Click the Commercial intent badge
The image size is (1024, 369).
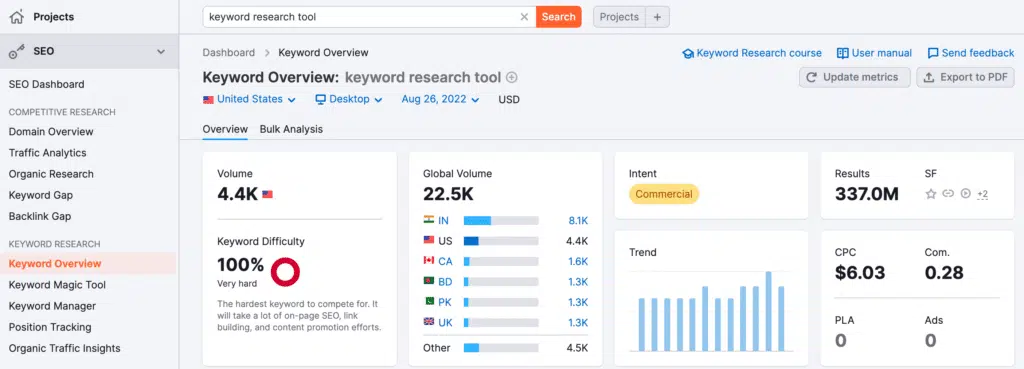coord(664,194)
